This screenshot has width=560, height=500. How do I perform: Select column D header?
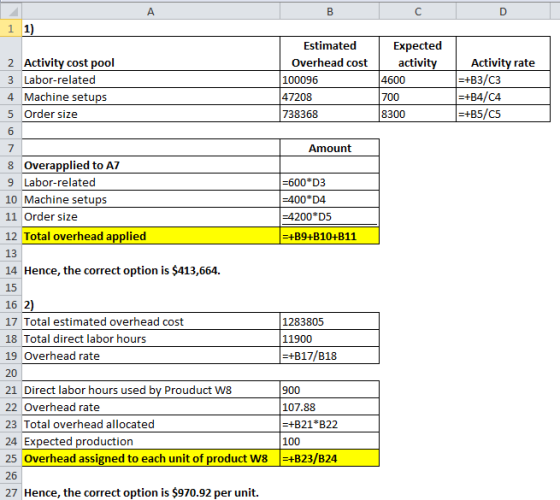[503, 12]
